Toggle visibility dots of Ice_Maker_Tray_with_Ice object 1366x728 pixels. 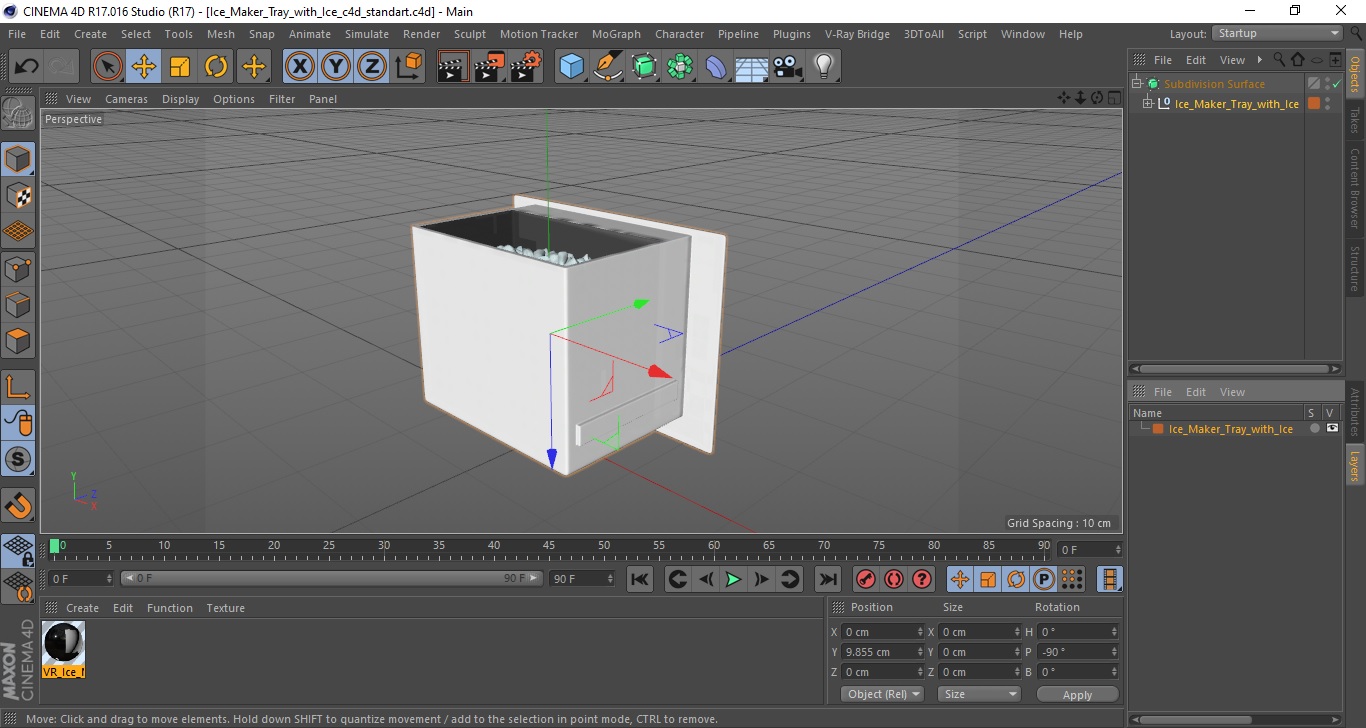click(x=1327, y=103)
